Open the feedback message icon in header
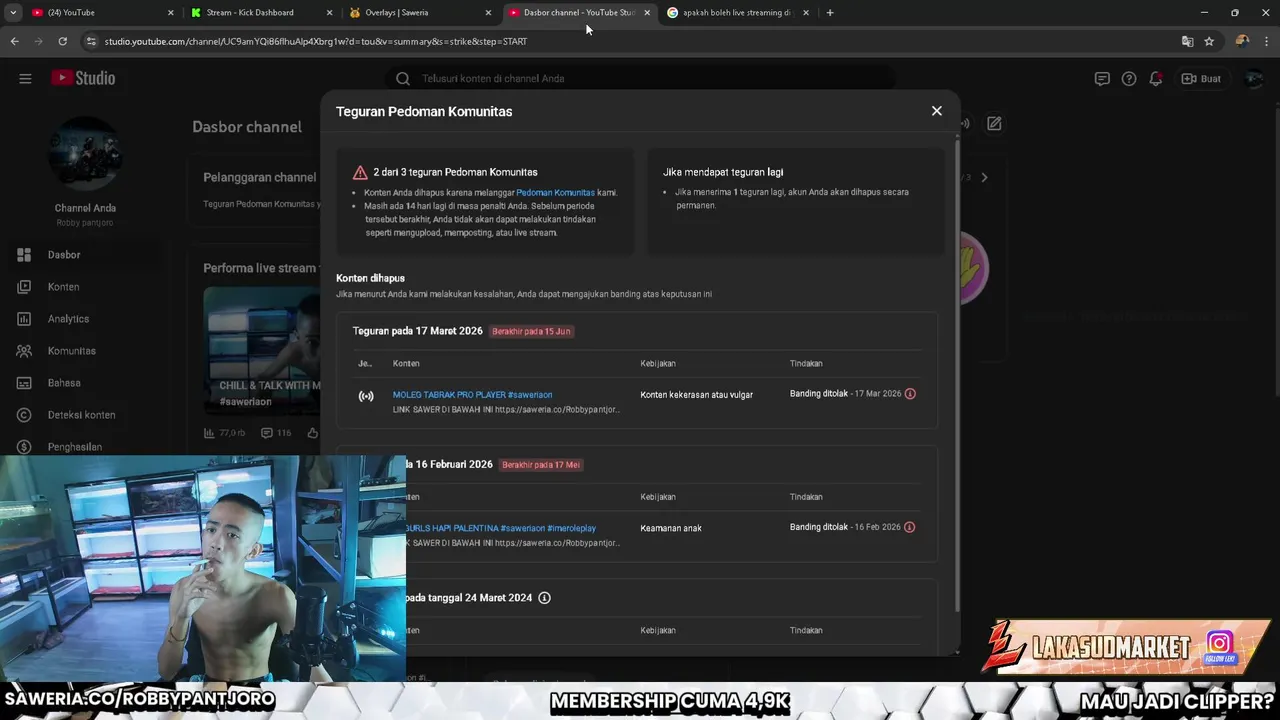1280x720 pixels. (1102, 79)
